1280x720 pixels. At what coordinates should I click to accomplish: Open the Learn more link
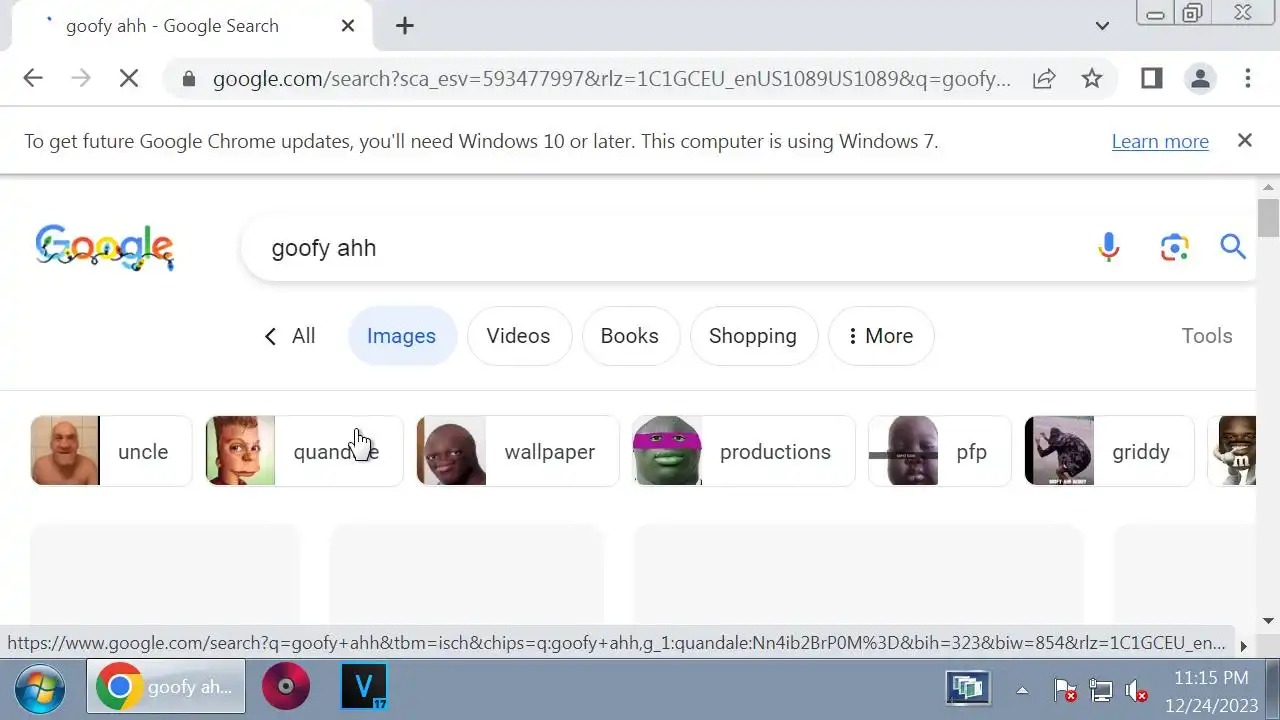pyautogui.click(x=1160, y=141)
